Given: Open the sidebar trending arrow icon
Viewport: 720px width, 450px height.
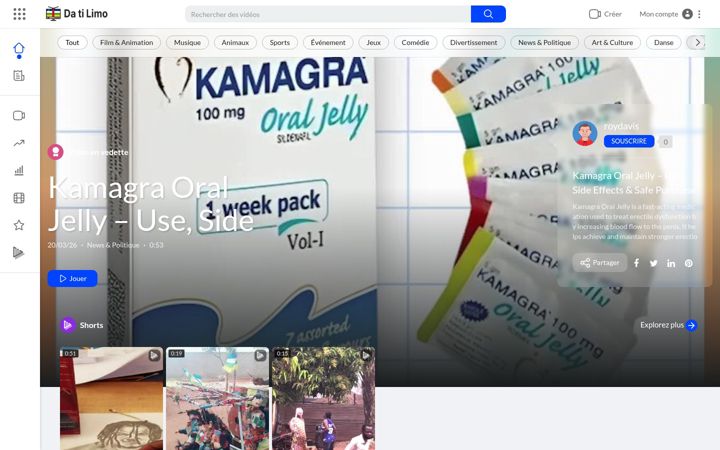Looking at the screenshot, I should click(x=19, y=143).
